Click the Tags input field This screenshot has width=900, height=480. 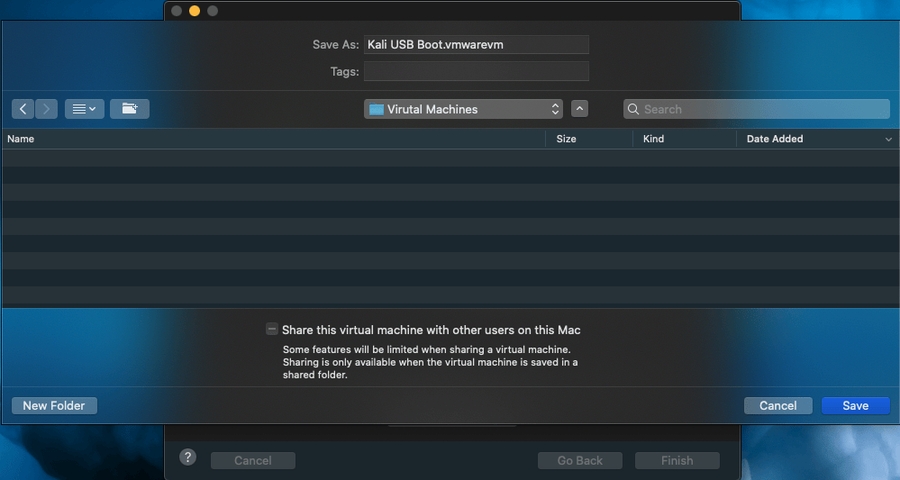pyautogui.click(x=476, y=71)
